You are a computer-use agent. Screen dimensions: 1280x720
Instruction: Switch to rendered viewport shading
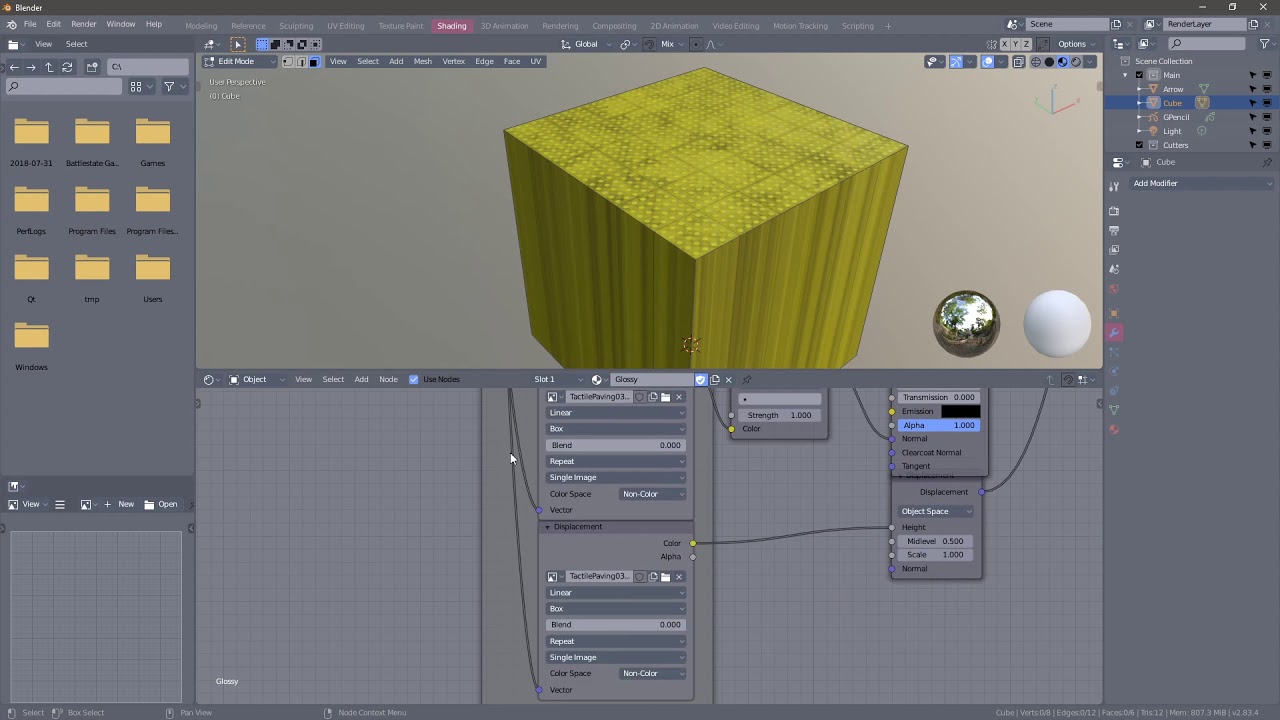click(x=1076, y=62)
